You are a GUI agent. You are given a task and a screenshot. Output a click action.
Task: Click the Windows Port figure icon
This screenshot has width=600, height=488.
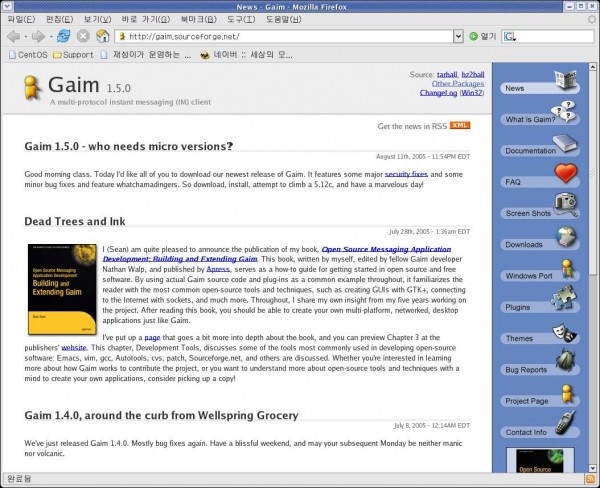coord(568,268)
